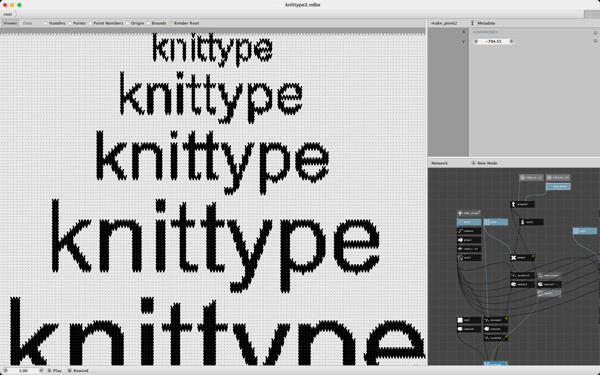Increase the frame number stepper

[x=41, y=370]
